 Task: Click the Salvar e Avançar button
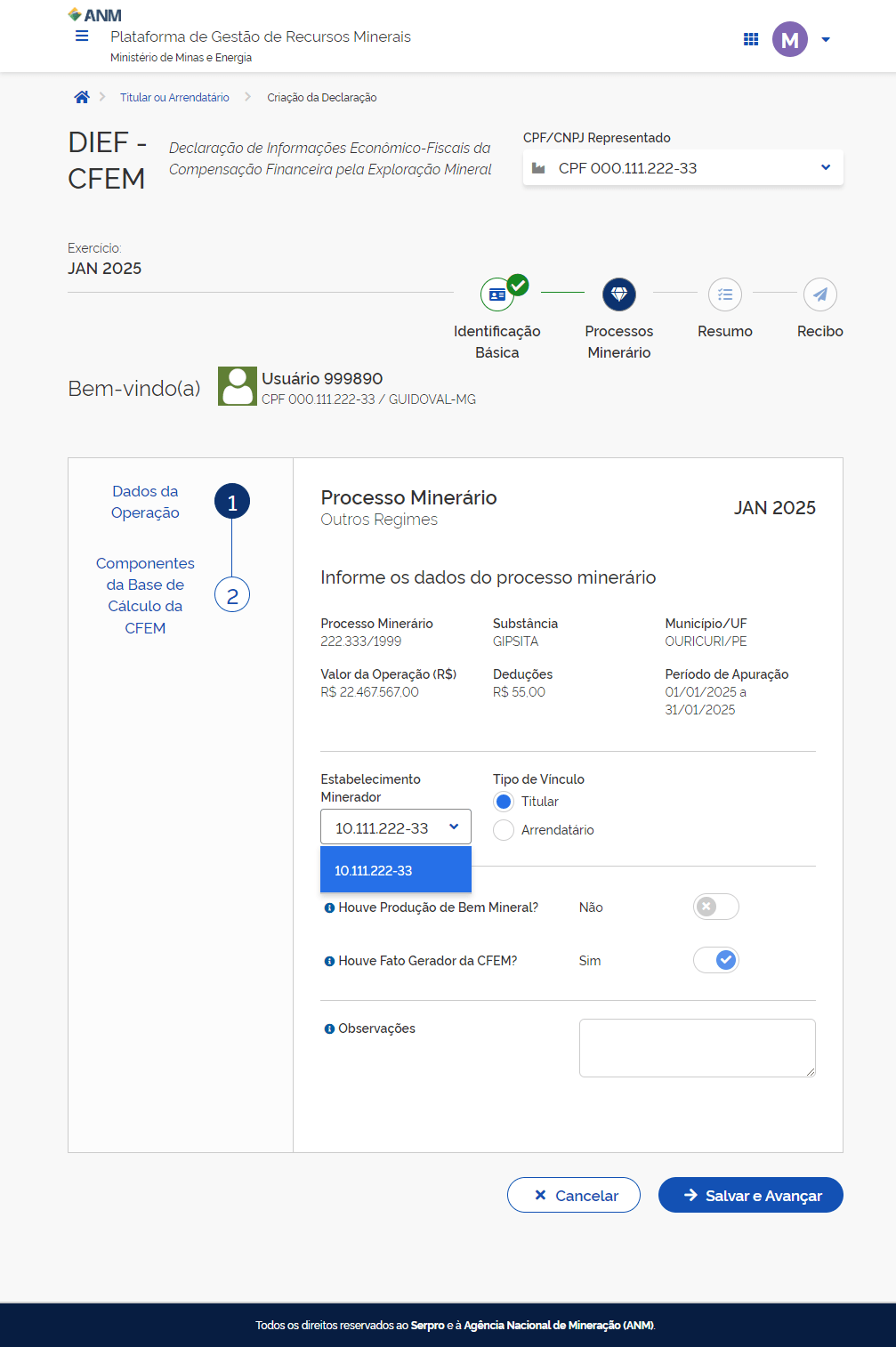tap(750, 1195)
